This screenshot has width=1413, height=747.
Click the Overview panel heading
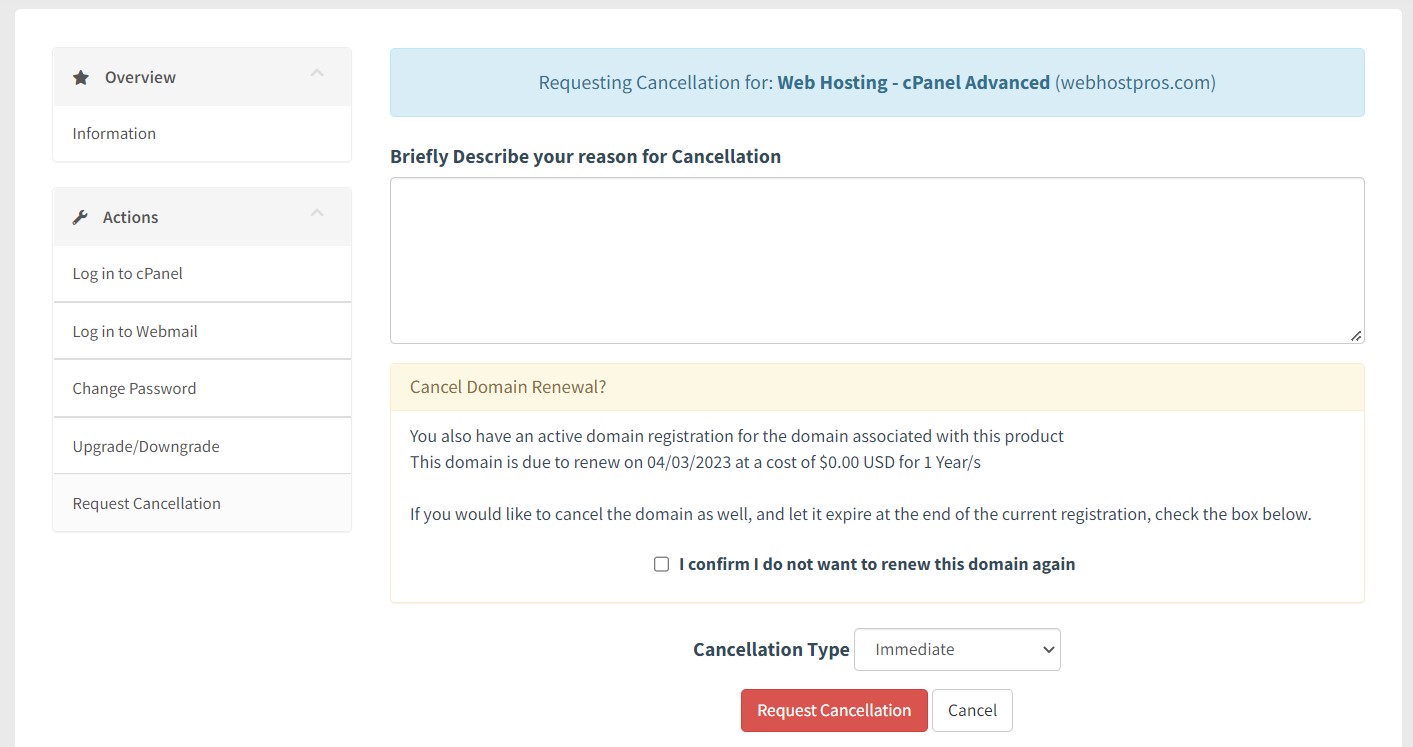(x=140, y=77)
